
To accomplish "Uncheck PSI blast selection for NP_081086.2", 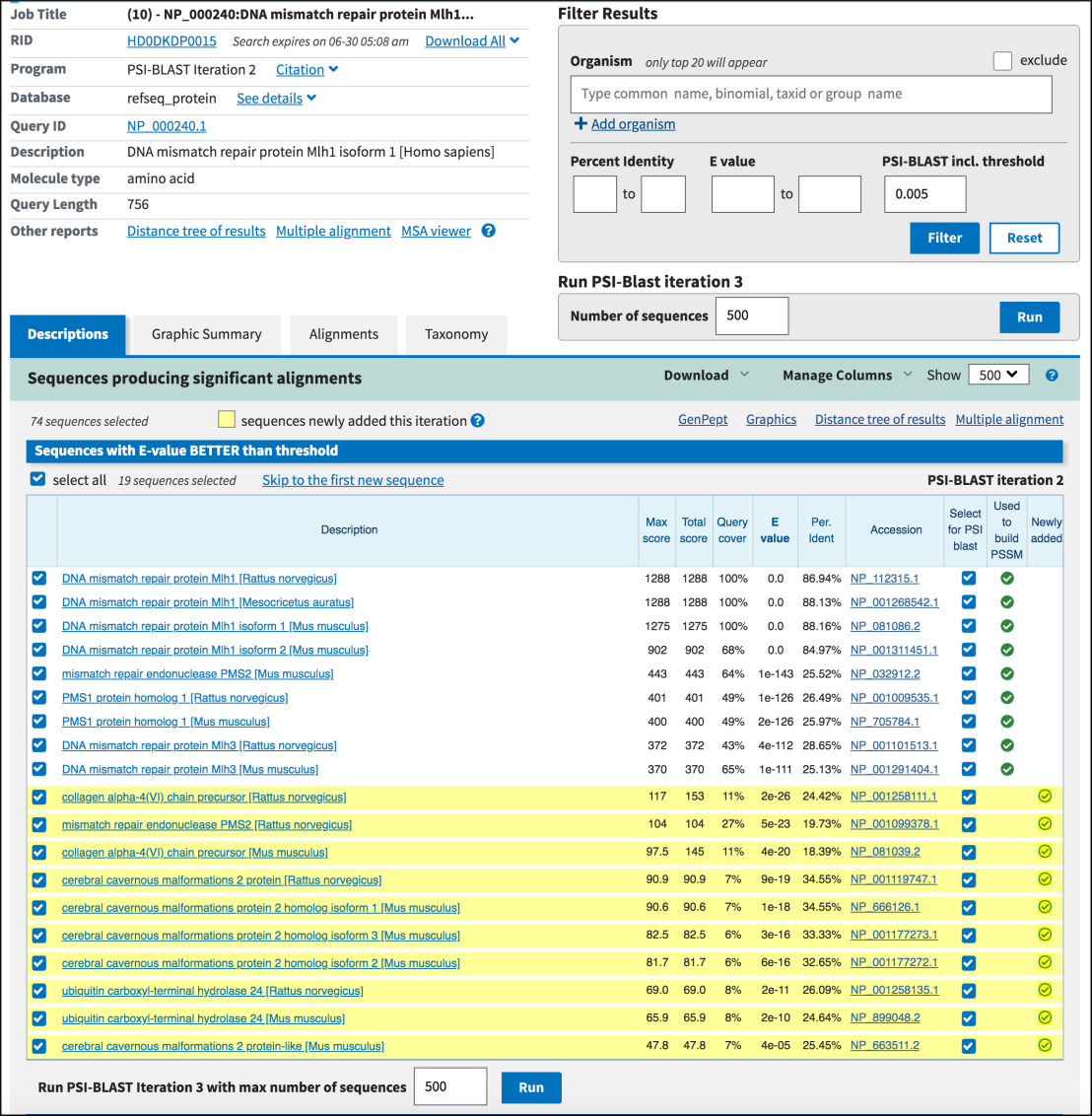I will coord(968,626).
